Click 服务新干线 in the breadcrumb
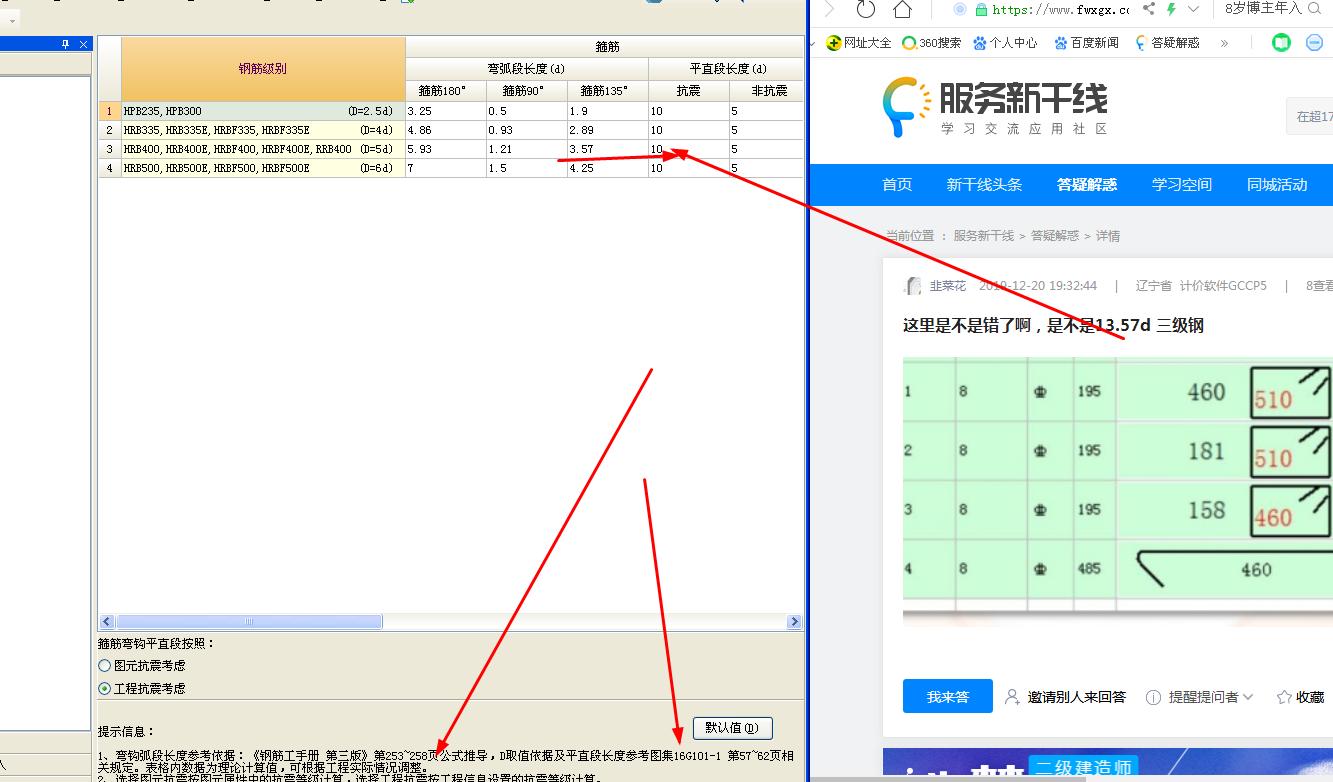Viewport: 1333px width, 782px height. pos(983,236)
